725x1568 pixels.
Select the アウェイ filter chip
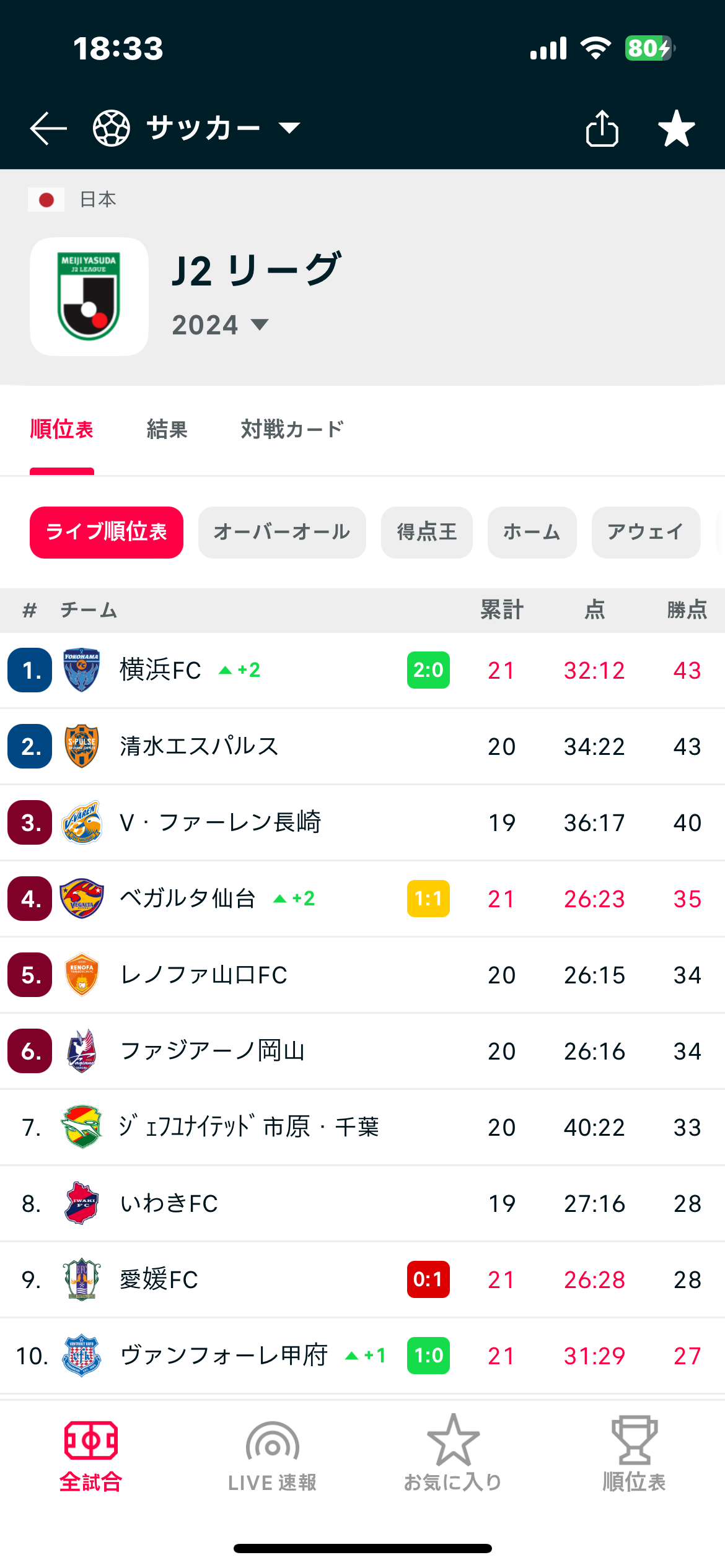click(x=646, y=533)
